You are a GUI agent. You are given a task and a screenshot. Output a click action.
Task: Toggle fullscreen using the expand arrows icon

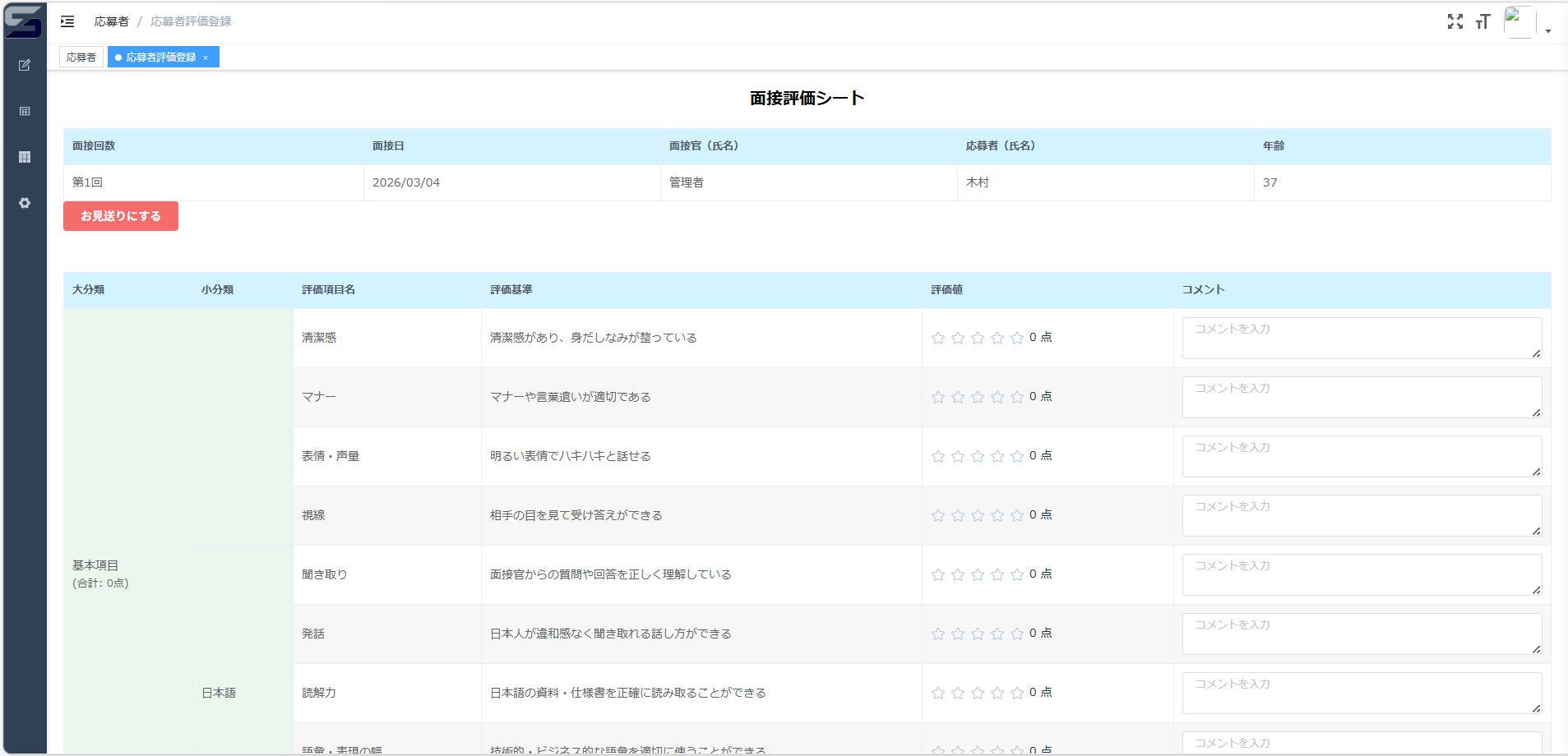(x=1455, y=21)
